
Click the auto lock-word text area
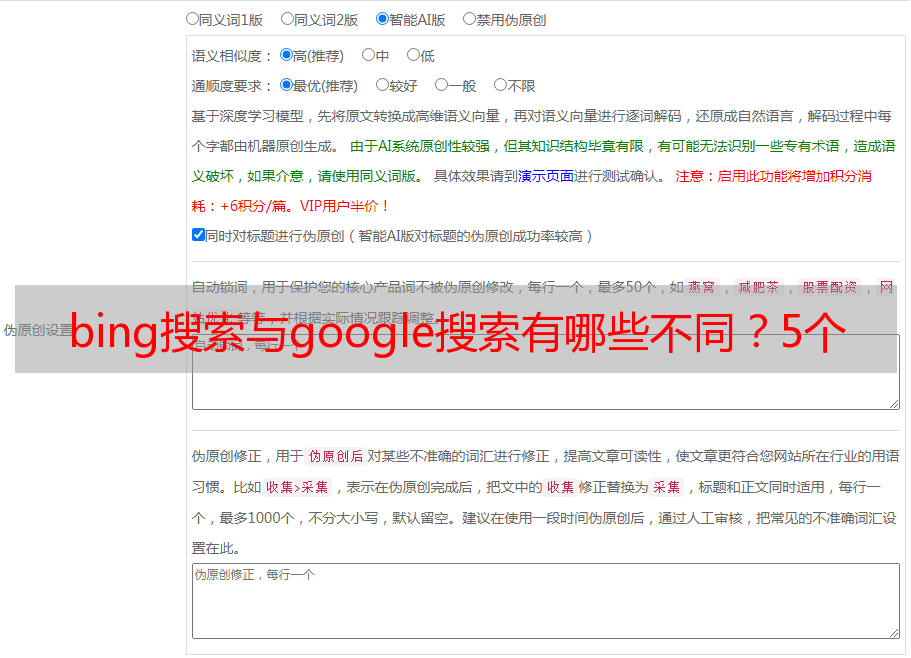click(546, 372)
